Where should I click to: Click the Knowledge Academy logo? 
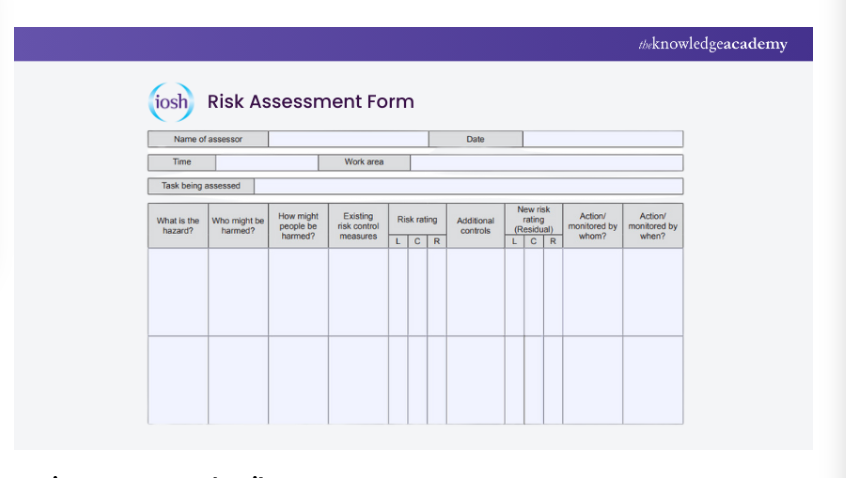(712, 44)
